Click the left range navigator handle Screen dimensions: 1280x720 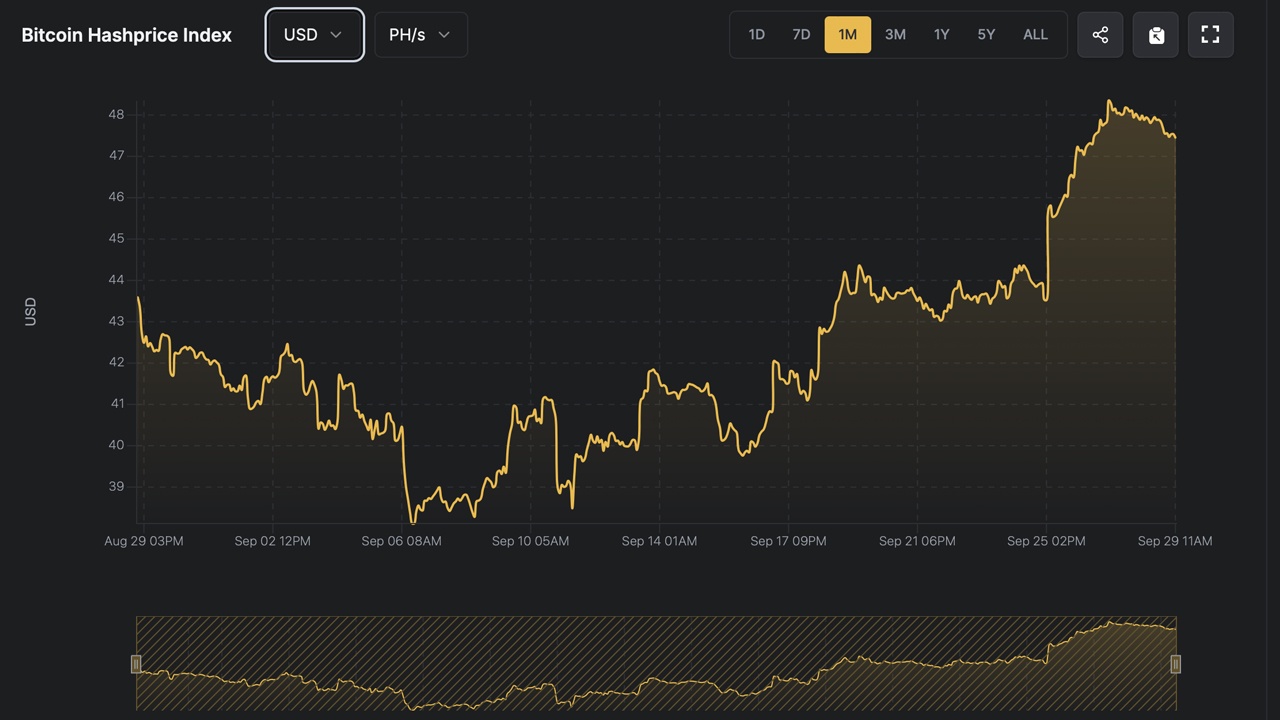click(x=136, y=664)
